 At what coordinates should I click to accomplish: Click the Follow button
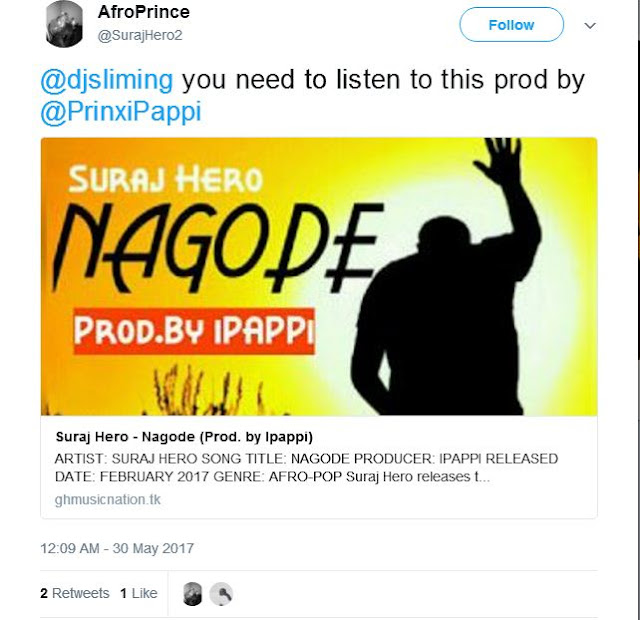(x=511, y=25)
